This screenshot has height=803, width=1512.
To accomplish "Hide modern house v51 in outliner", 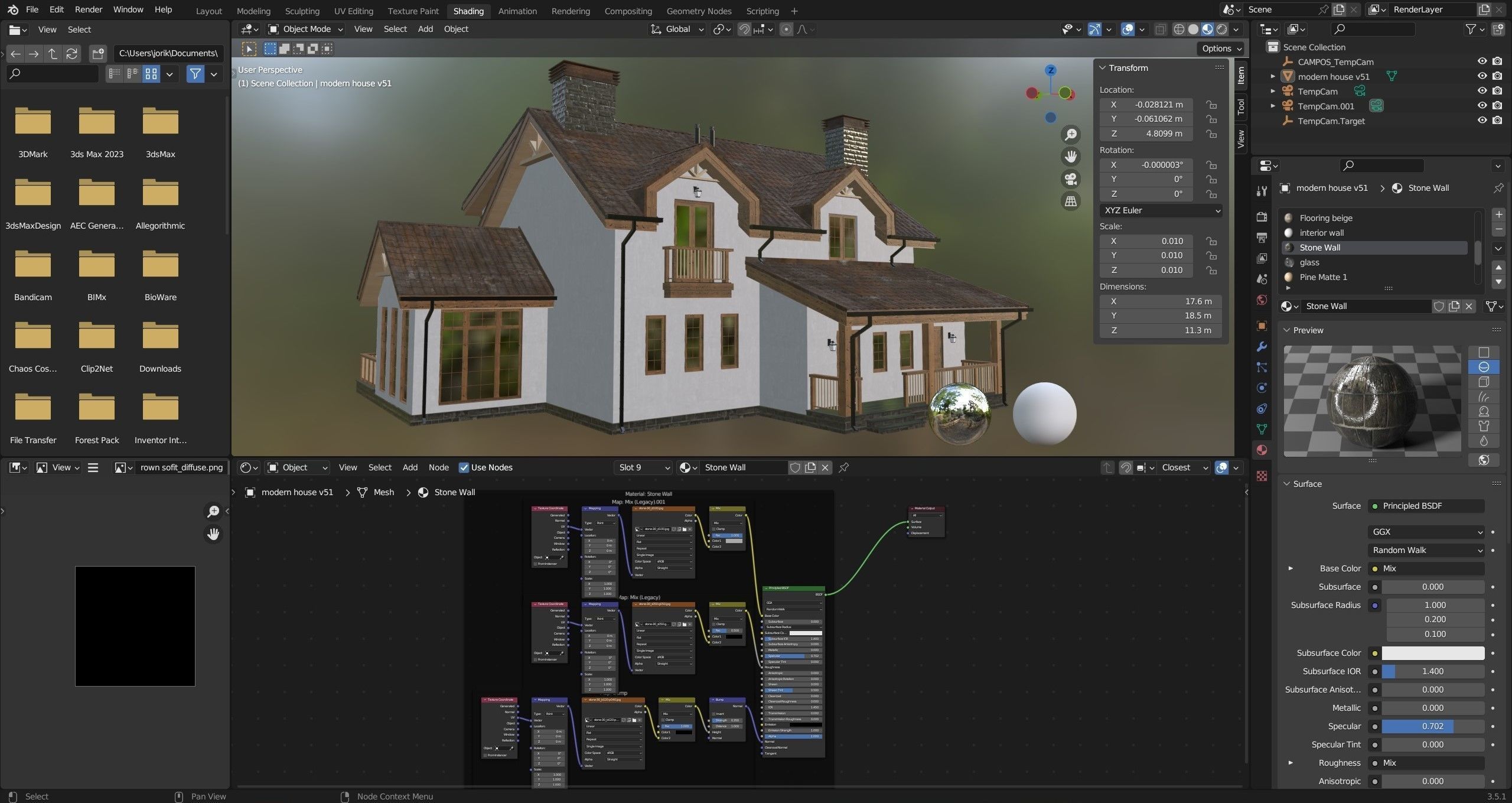I will click(1482, 76).
